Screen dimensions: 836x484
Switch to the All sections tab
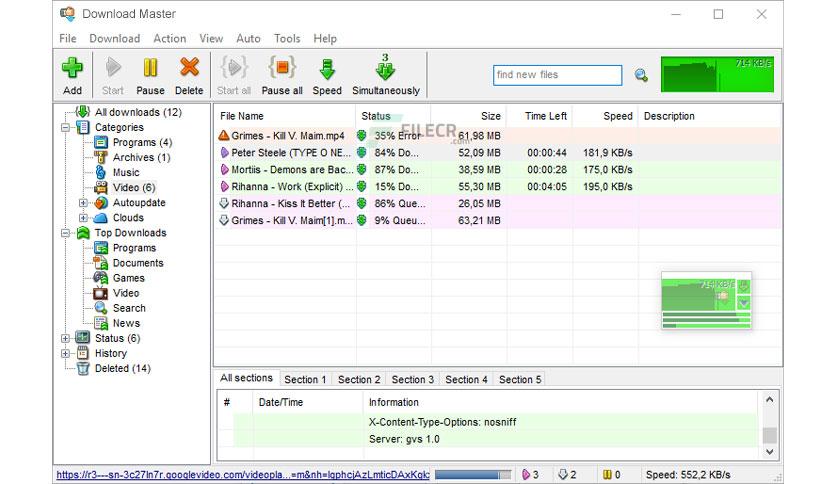click(246, 378)
